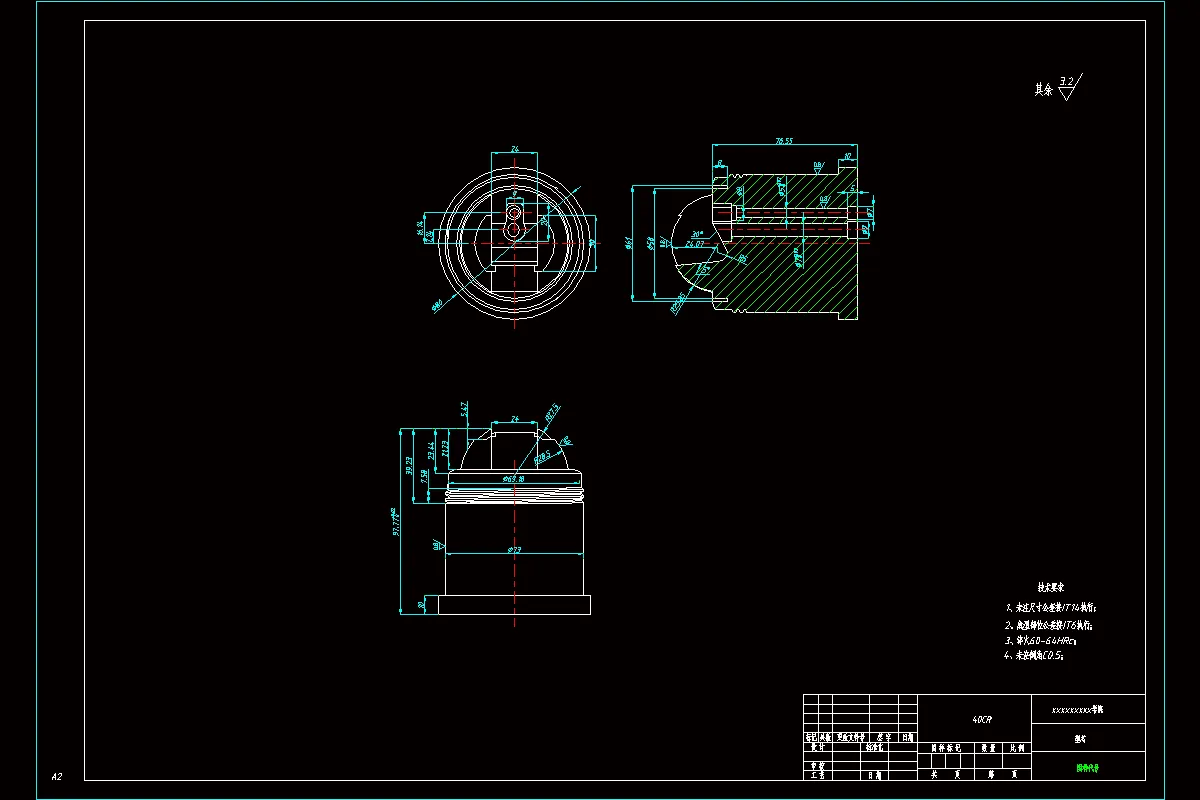The image size is (1200, 800).
Task: Select the Φ77 diameter dimension
Action: [x=514, y=550]
